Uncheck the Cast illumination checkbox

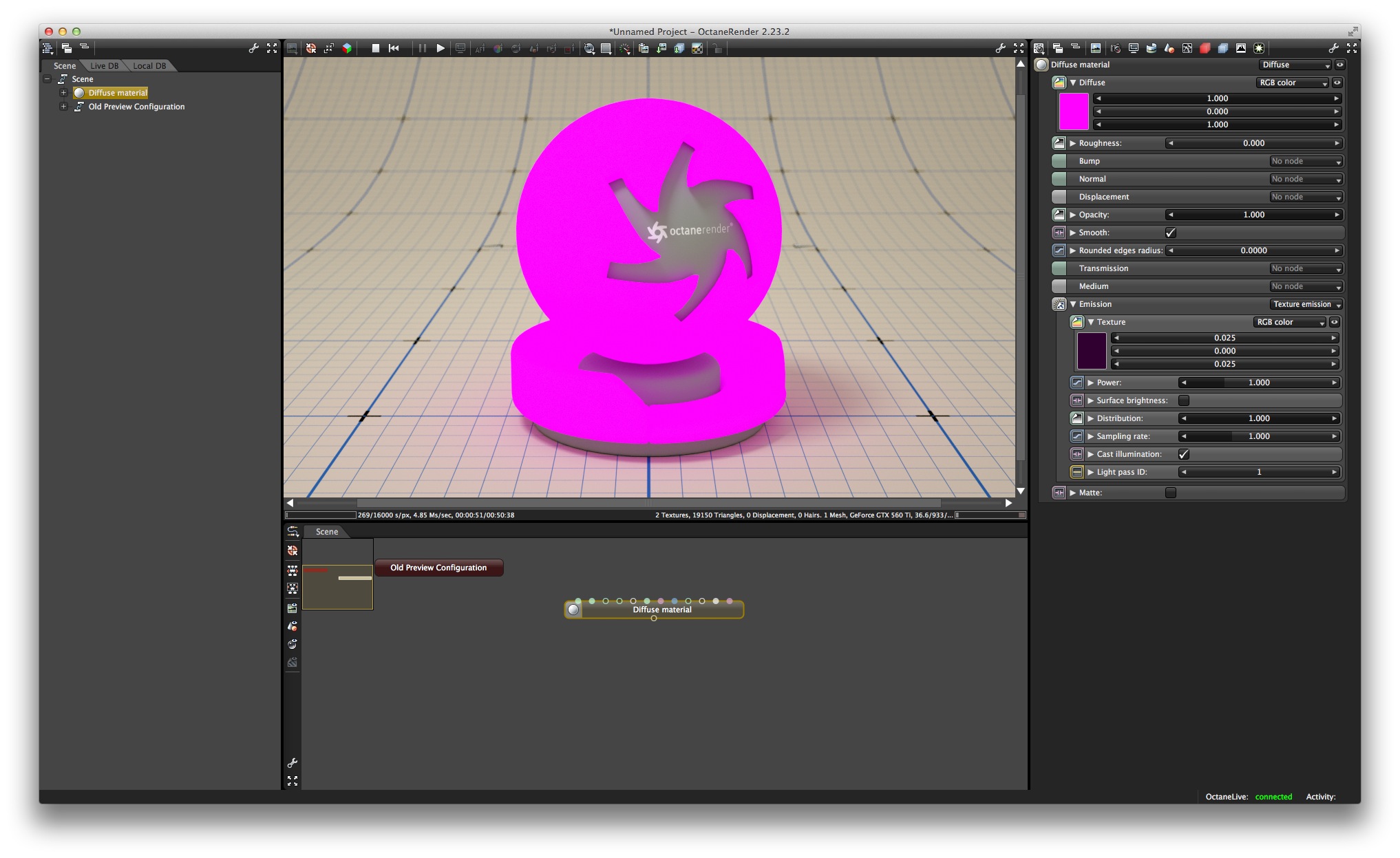(1184, 454)
